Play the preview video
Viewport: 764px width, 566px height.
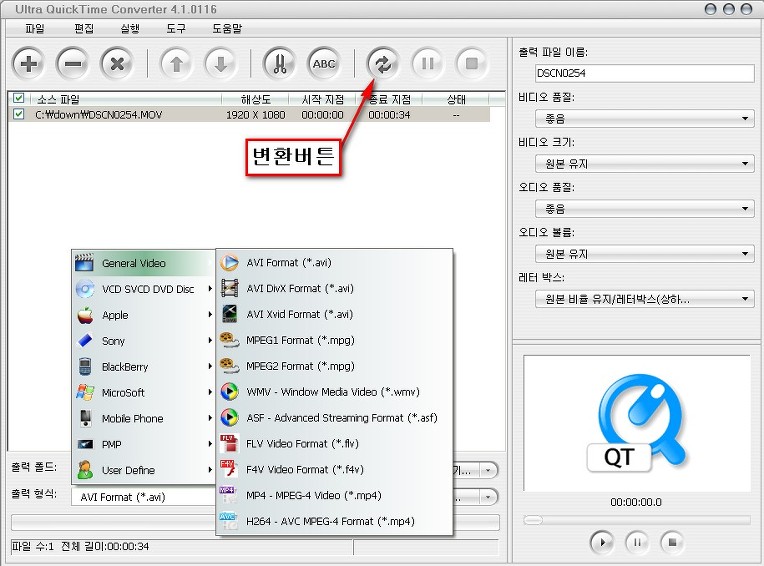602,542
